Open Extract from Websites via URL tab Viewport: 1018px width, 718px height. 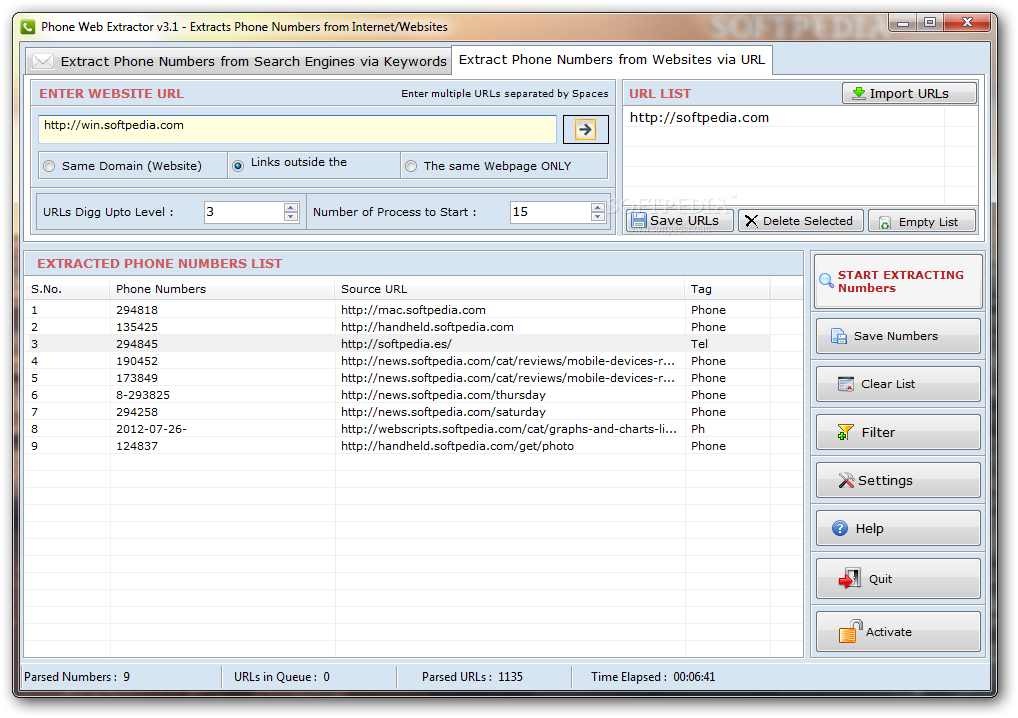point(612,60)
